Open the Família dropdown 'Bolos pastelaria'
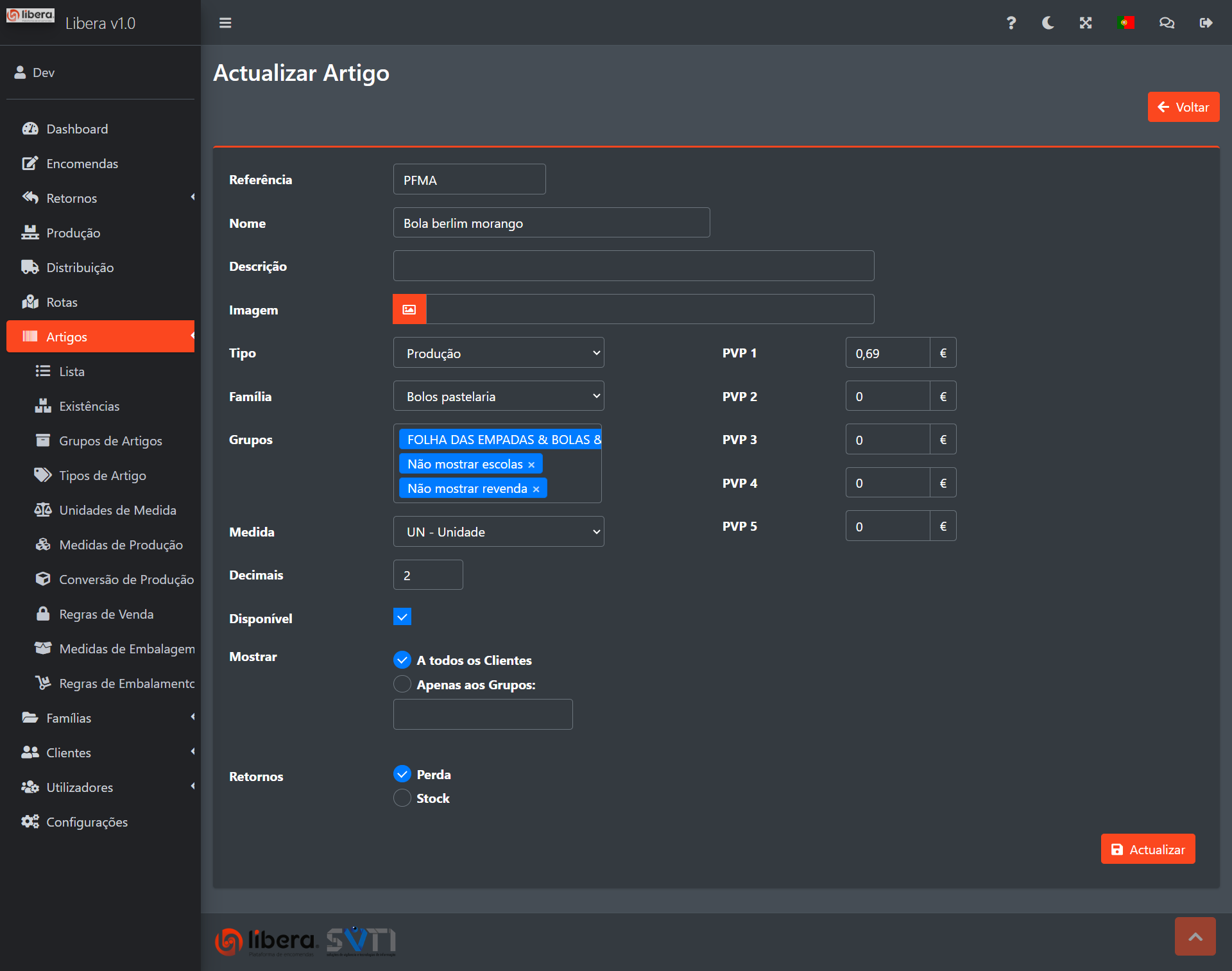 click(499, 397)
